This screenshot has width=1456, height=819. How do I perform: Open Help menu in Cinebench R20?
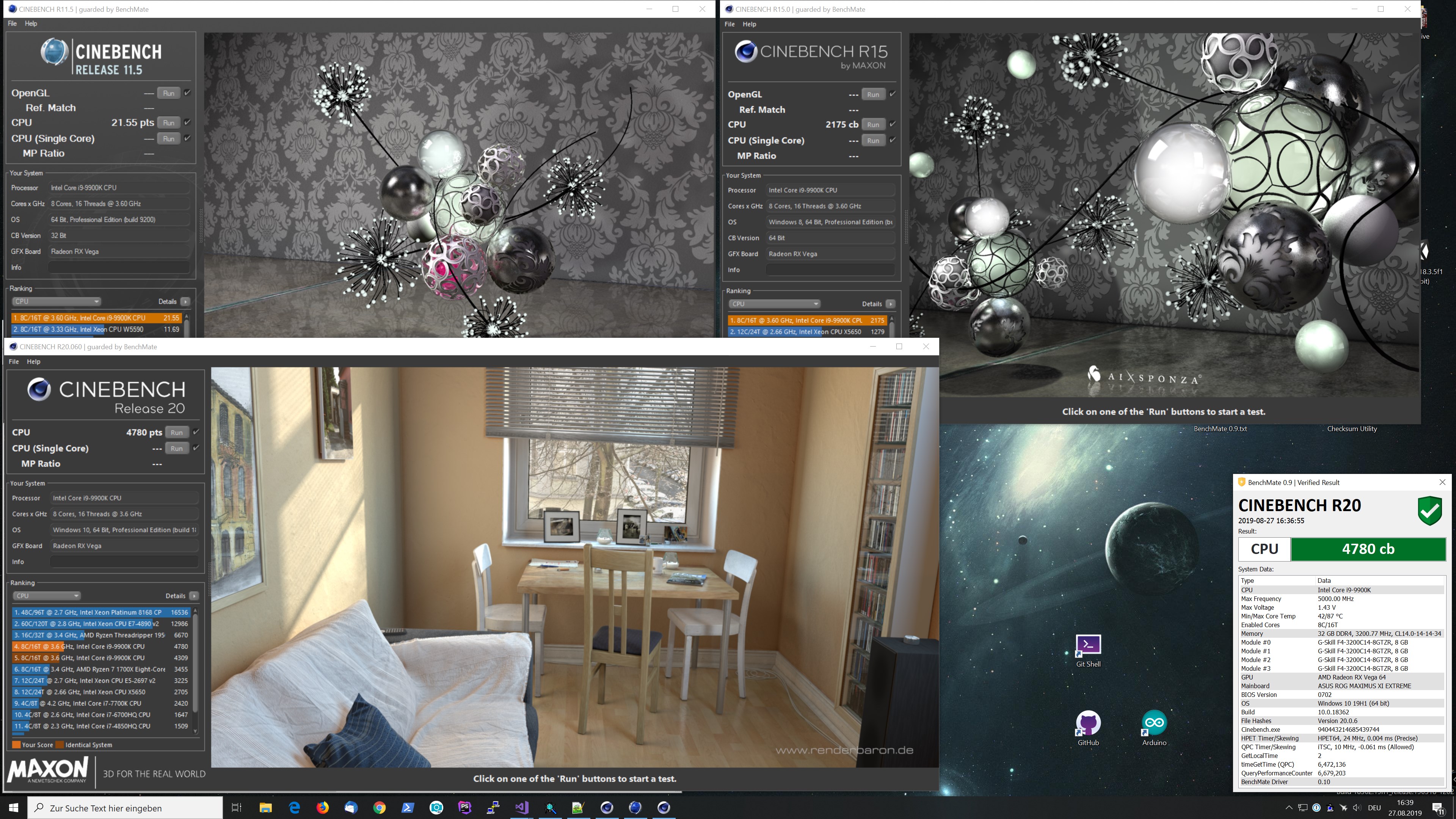click(33, 361)
